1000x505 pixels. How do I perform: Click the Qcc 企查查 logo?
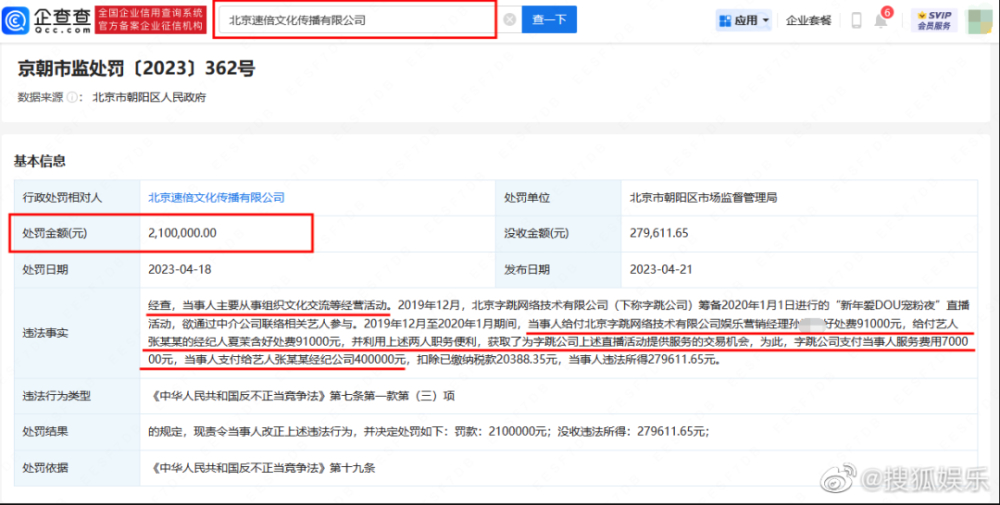(x=47, y=20)
